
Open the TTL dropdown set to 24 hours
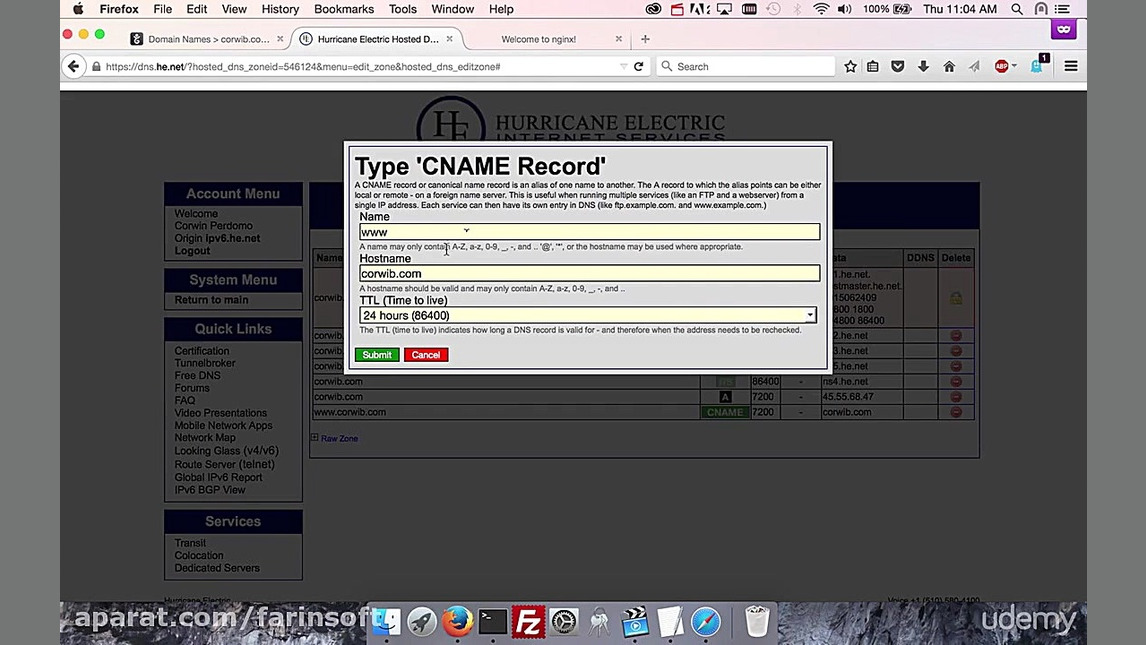click(x=588, y=316)
